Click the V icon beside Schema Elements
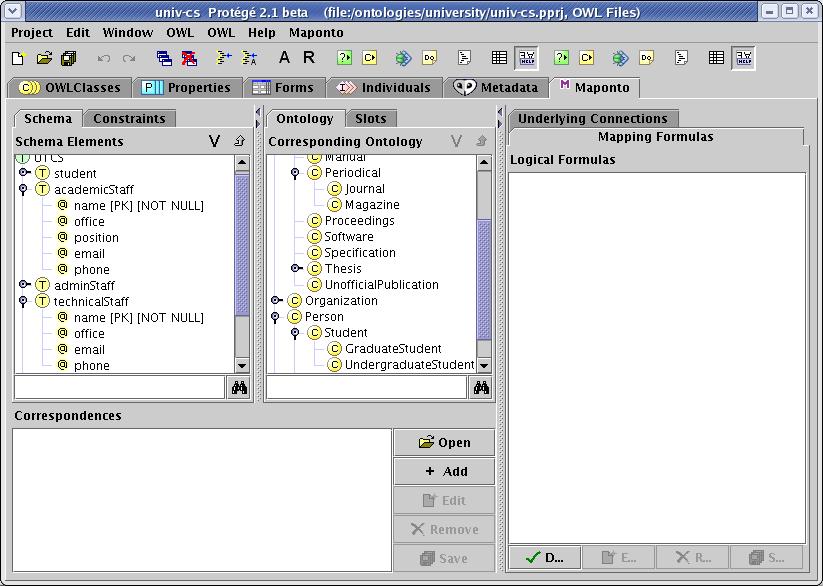Screen dimensions: 823x586 coord(214,141)
